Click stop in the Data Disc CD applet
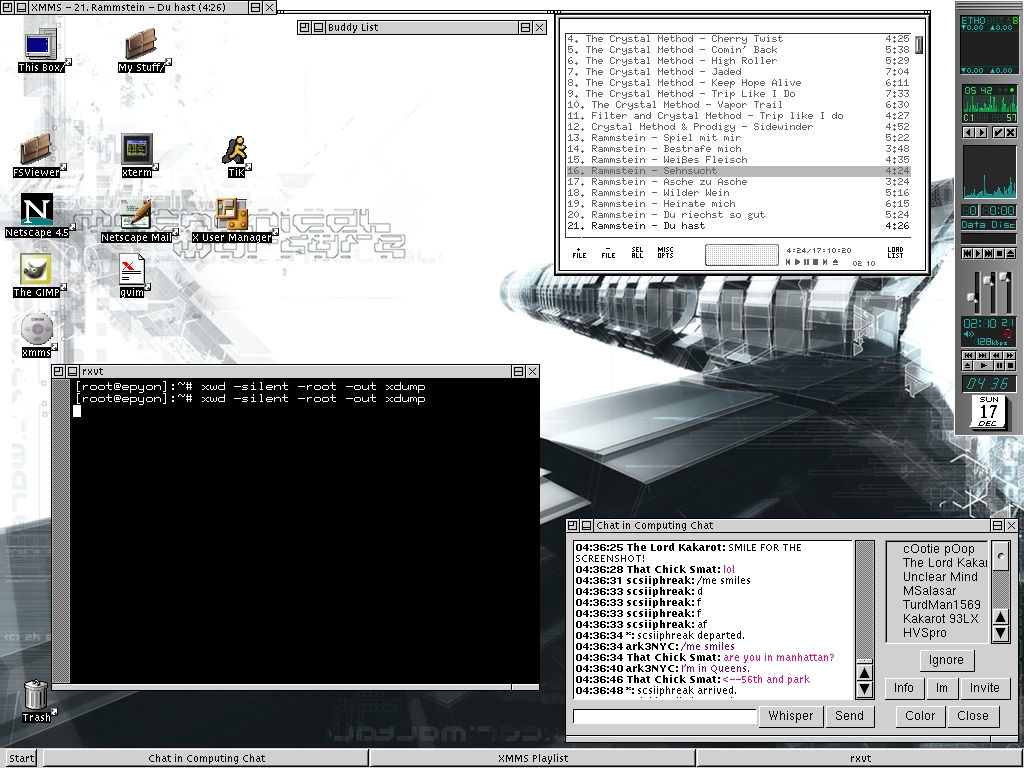Screen dimensions: 1024x768 click(999, 253)
